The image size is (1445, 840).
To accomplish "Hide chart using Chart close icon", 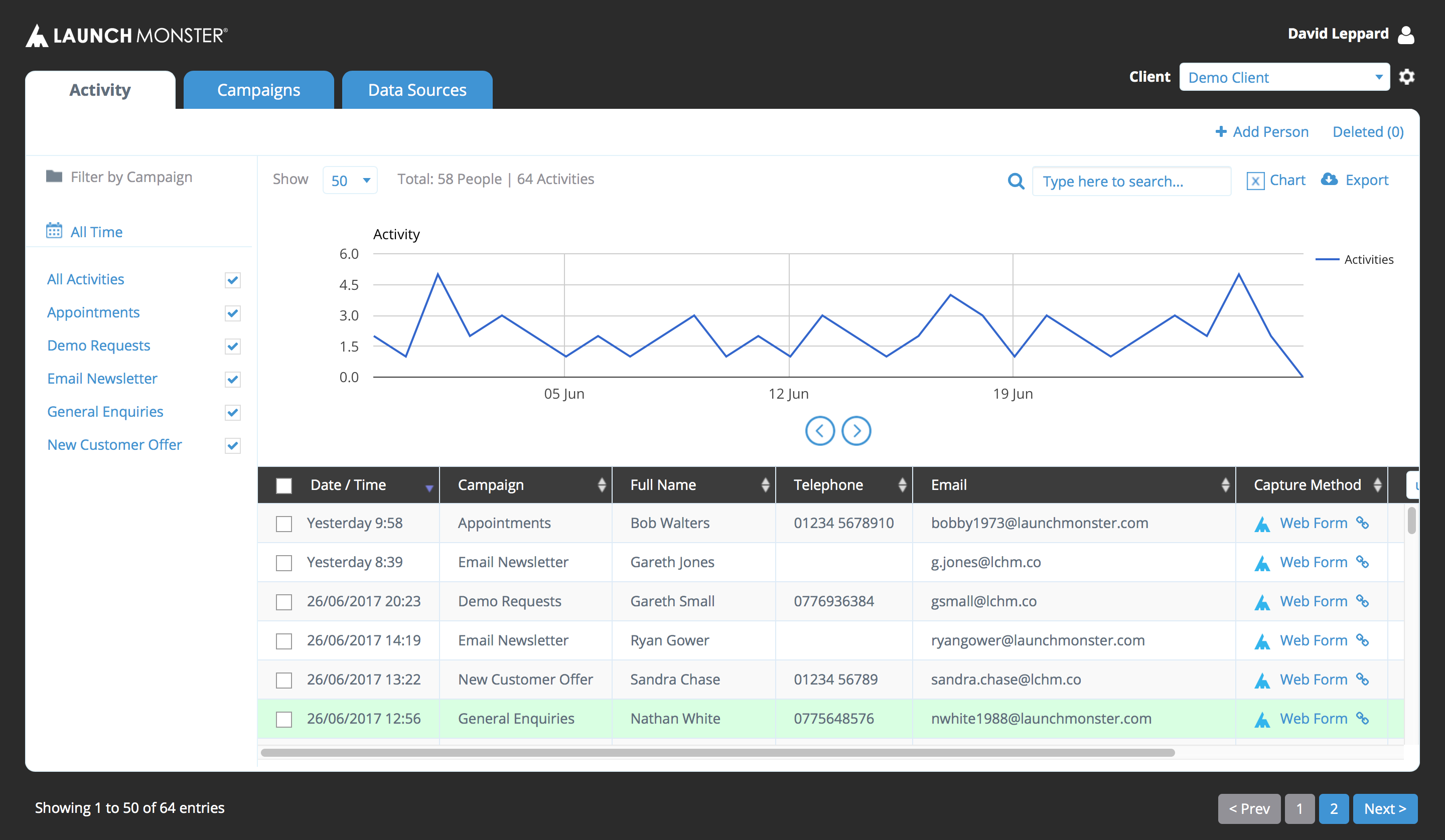I will pos(1255,181).
